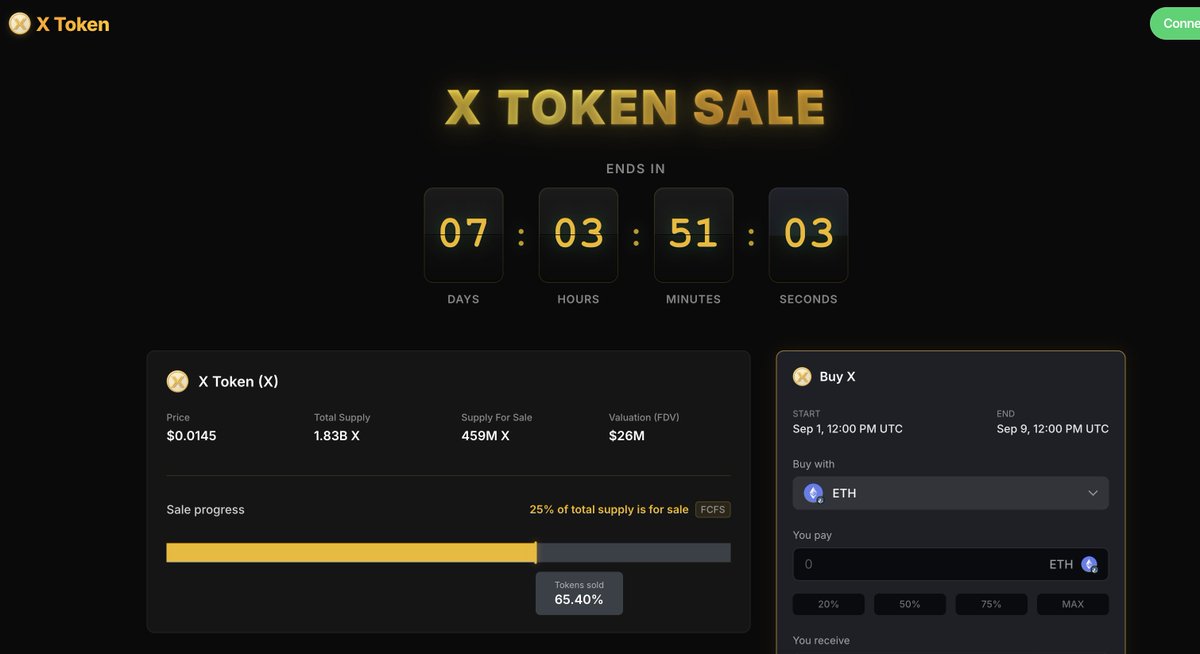This screenshot has height=654, width=1200.
Task: Expand currency list via chevron arrow
Action: coord(1093,493)
